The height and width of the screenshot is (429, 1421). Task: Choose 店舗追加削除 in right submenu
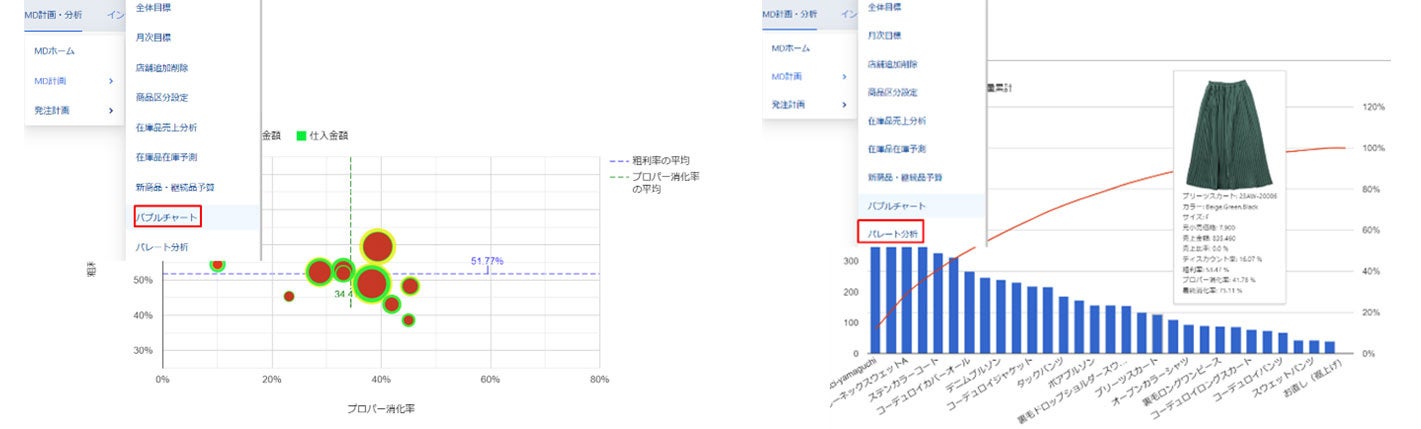pyautogui.click(x=893, y=64)
